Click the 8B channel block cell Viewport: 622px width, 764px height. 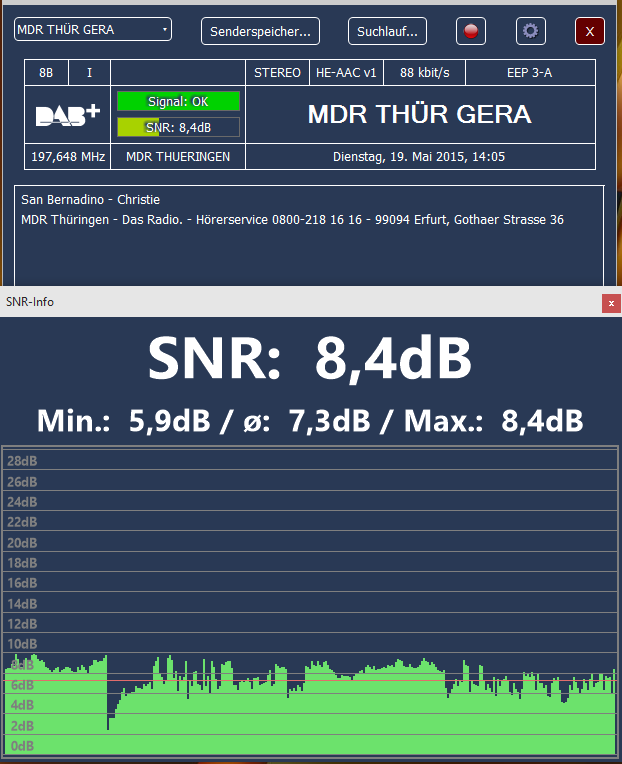pos(46,73)
